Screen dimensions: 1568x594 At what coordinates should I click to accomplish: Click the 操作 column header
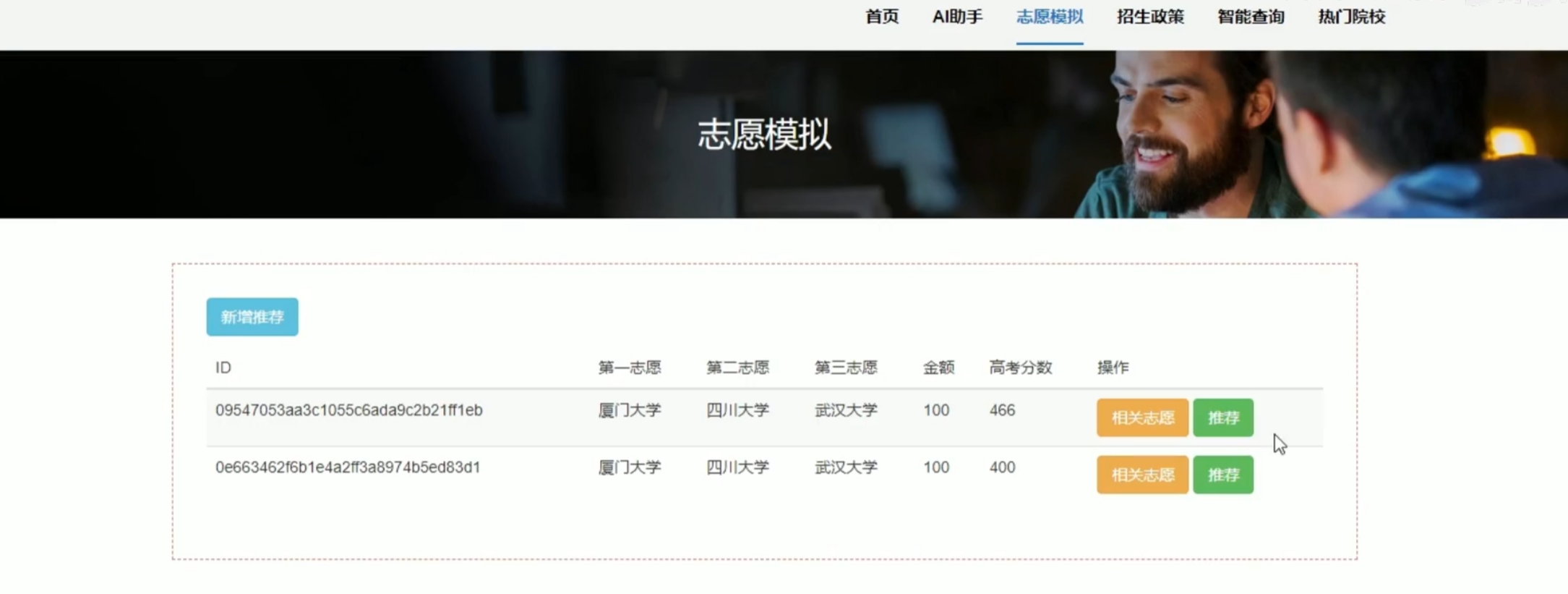[1113, 368]
